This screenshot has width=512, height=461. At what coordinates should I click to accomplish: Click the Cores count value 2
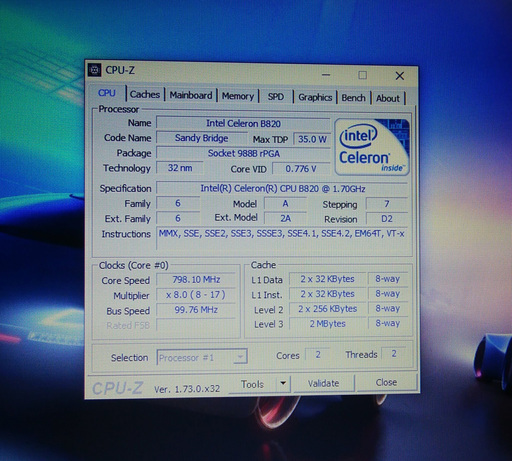(318, 354)
